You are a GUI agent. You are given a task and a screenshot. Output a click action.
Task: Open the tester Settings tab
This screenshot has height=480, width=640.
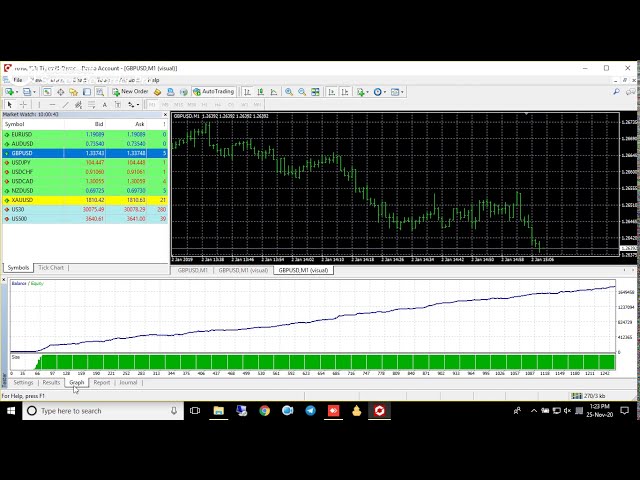[23, 382]
